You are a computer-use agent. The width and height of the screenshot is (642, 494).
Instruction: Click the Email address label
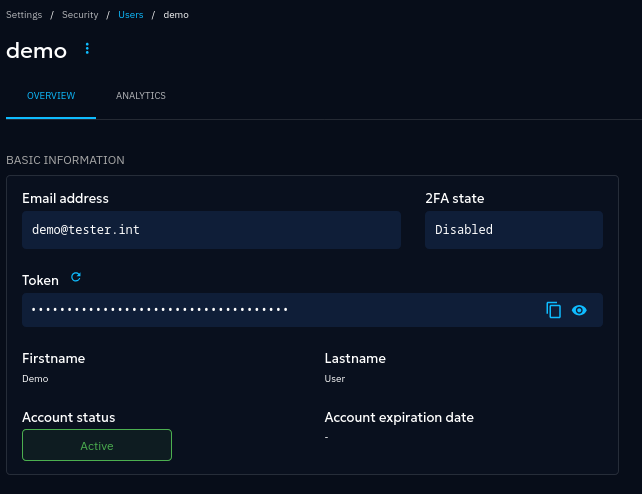(x=66, y=199)
